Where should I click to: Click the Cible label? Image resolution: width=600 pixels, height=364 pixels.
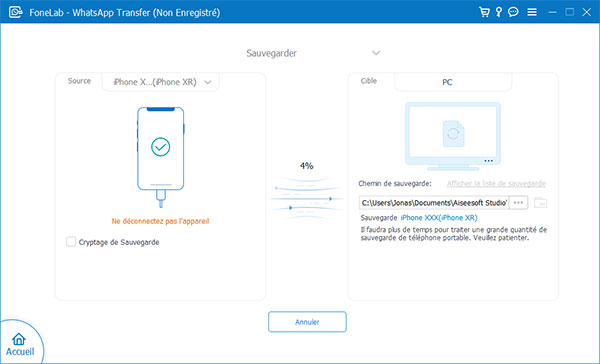click(369, 81)
